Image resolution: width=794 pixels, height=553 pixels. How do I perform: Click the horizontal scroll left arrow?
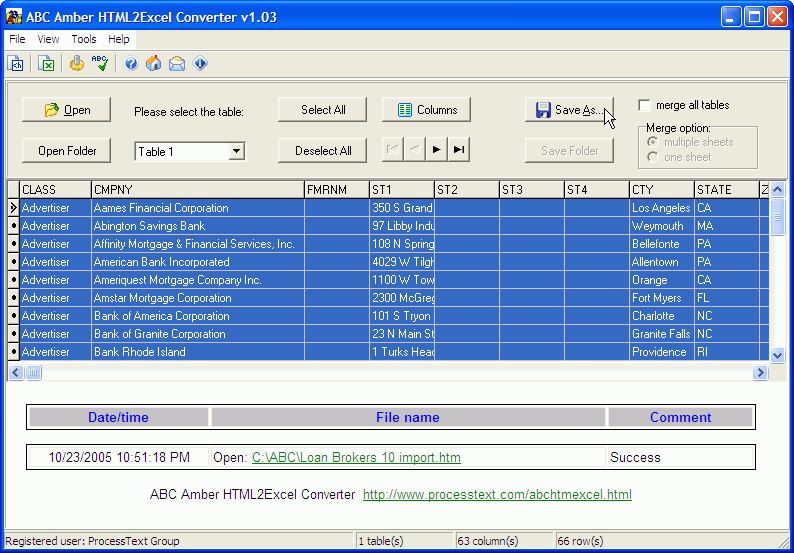point(16,373)
